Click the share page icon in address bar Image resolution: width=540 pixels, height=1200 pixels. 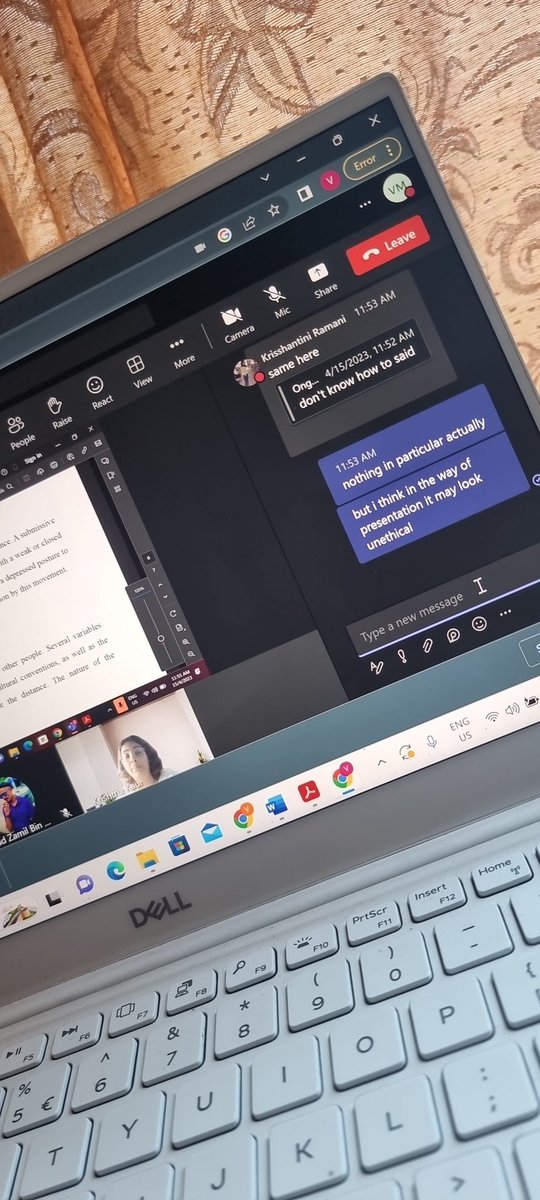click(x=249, y=222)
